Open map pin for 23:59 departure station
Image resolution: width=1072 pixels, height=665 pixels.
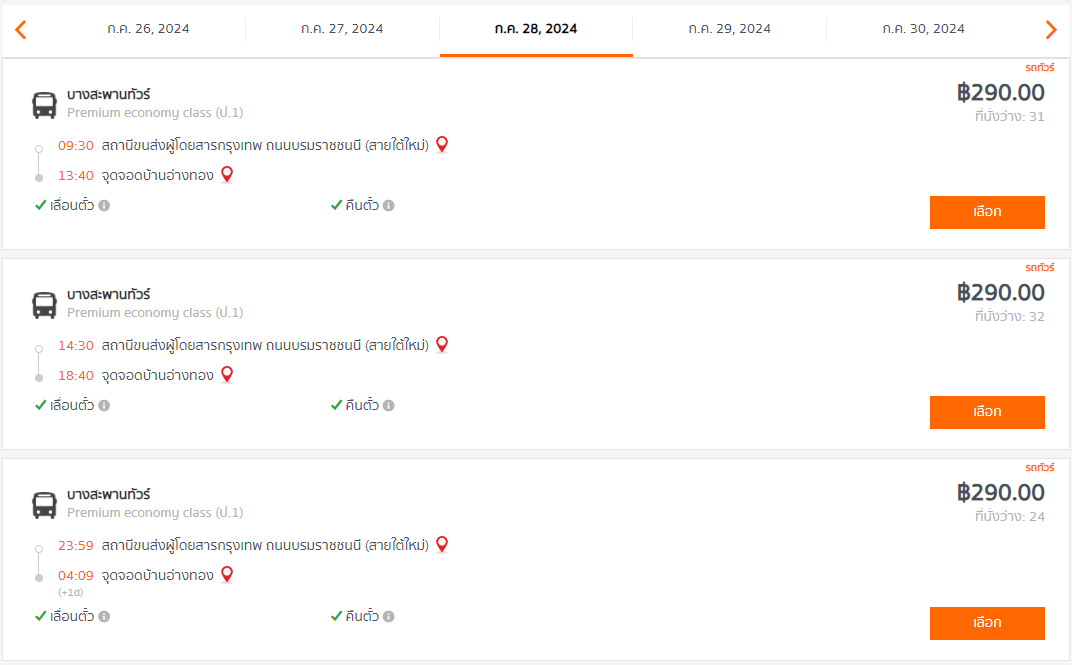(442, 545)
